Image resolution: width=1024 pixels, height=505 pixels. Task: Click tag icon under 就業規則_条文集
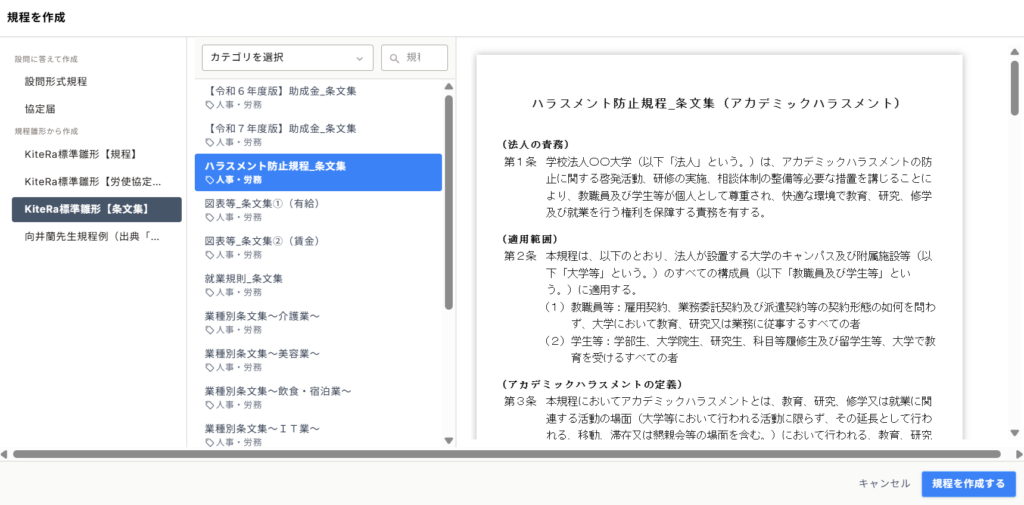(x=210, y=293)
